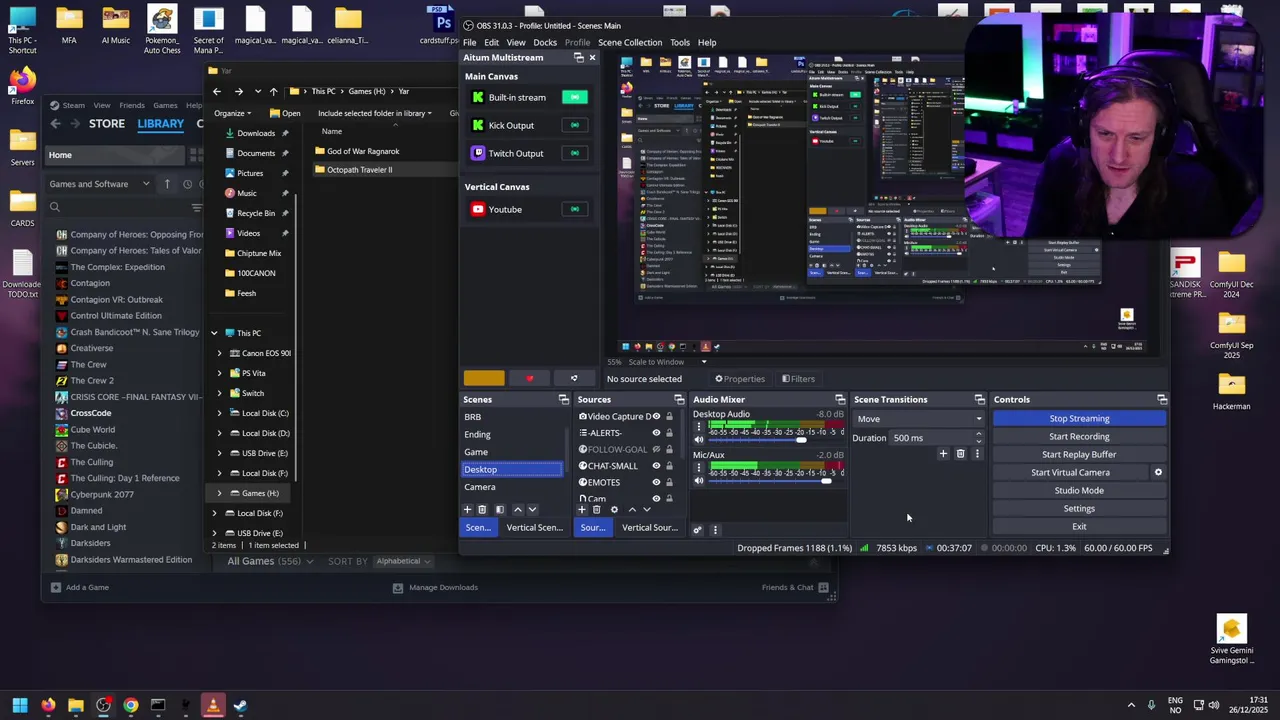
Task: Expand the PS Vita tree node
Action: [x=220, y=373]
